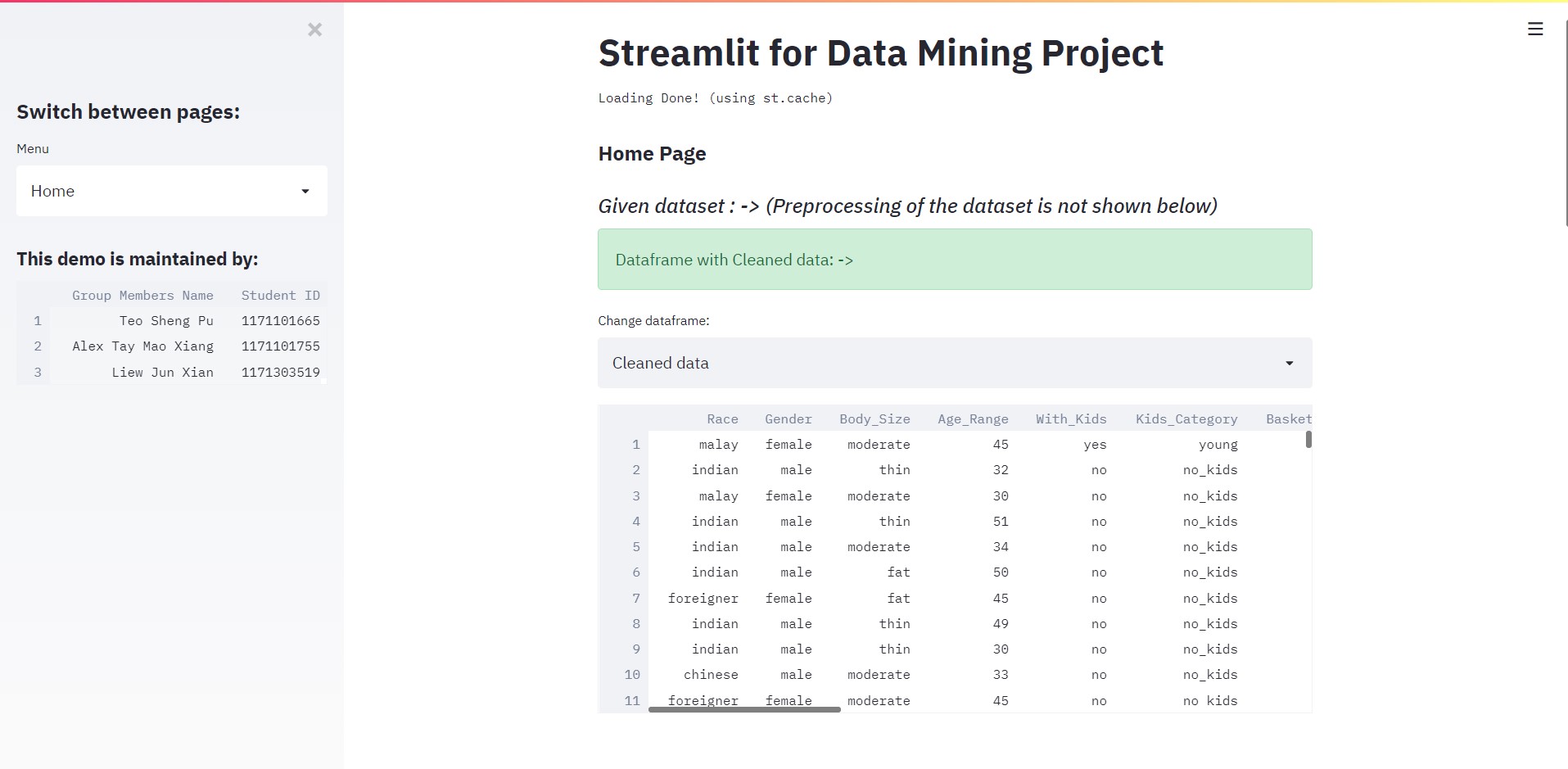Screen dimensions: 1568x769
Task: Click student ID 1171101755
Action: point(280,346)
